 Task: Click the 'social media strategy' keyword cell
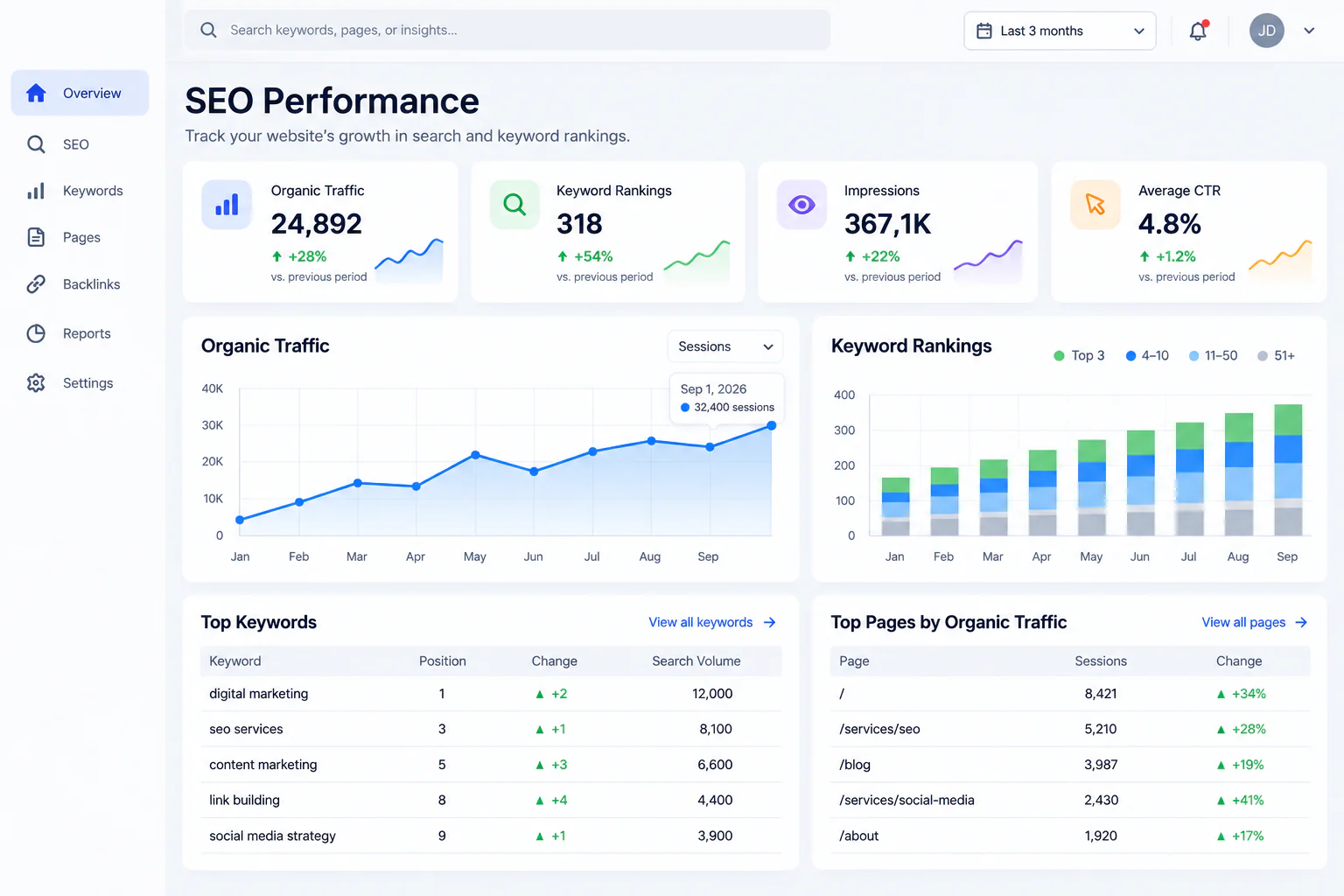pos(272,836)
